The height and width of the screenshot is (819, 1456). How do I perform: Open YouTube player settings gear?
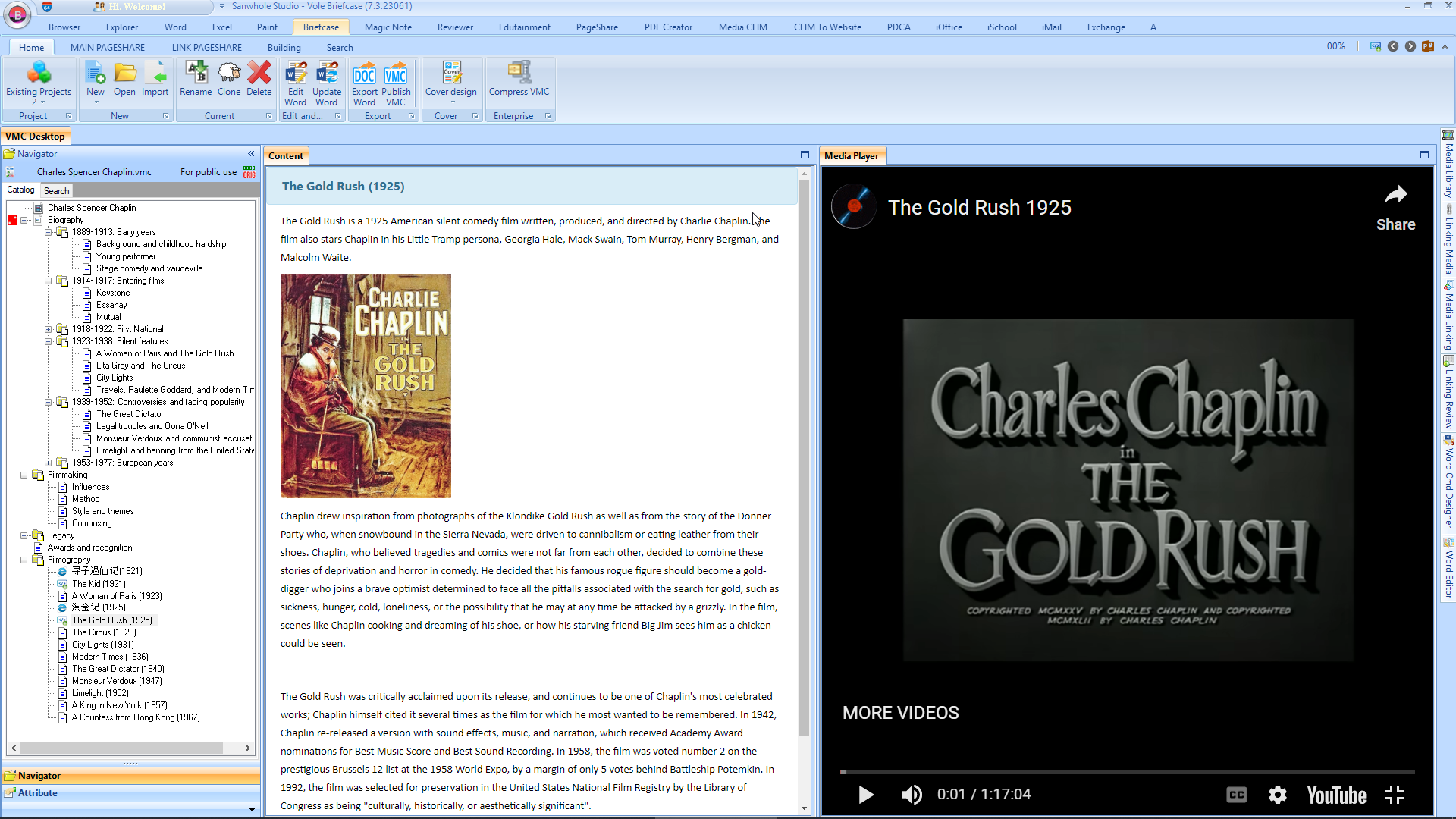[x=1278, y=794]
